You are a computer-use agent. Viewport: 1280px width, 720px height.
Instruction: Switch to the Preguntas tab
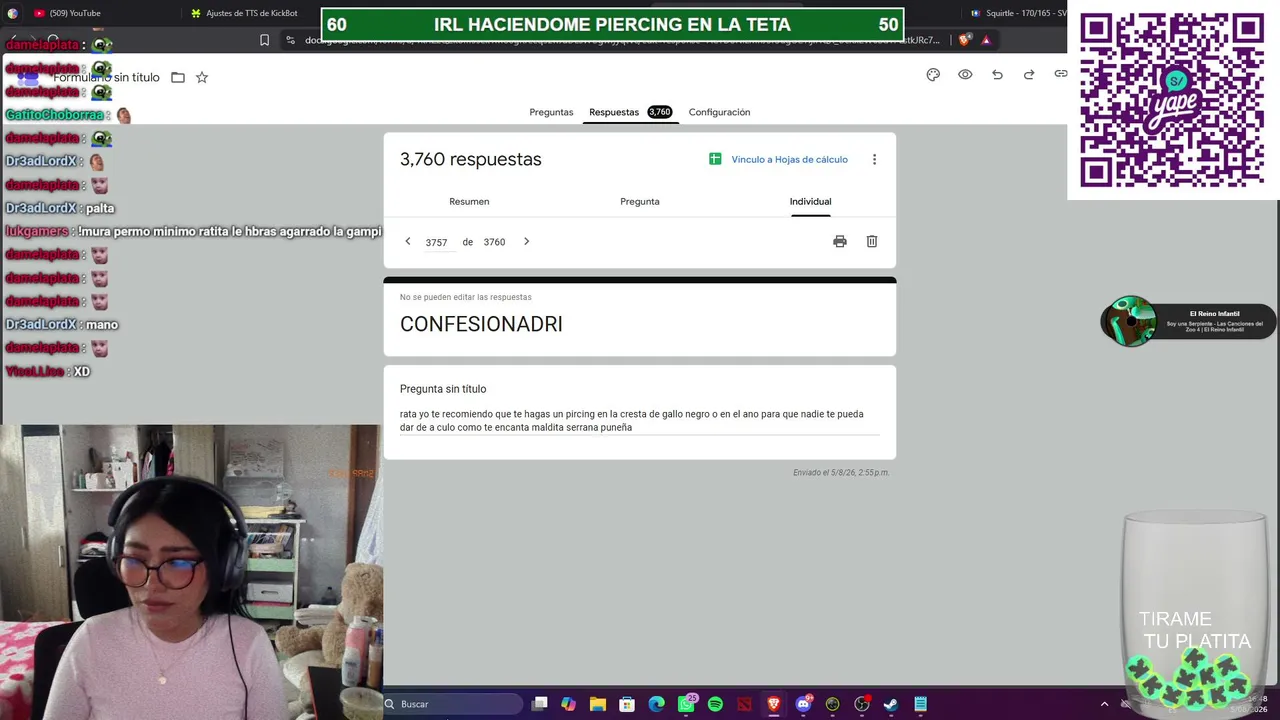(x=551, y=112)
